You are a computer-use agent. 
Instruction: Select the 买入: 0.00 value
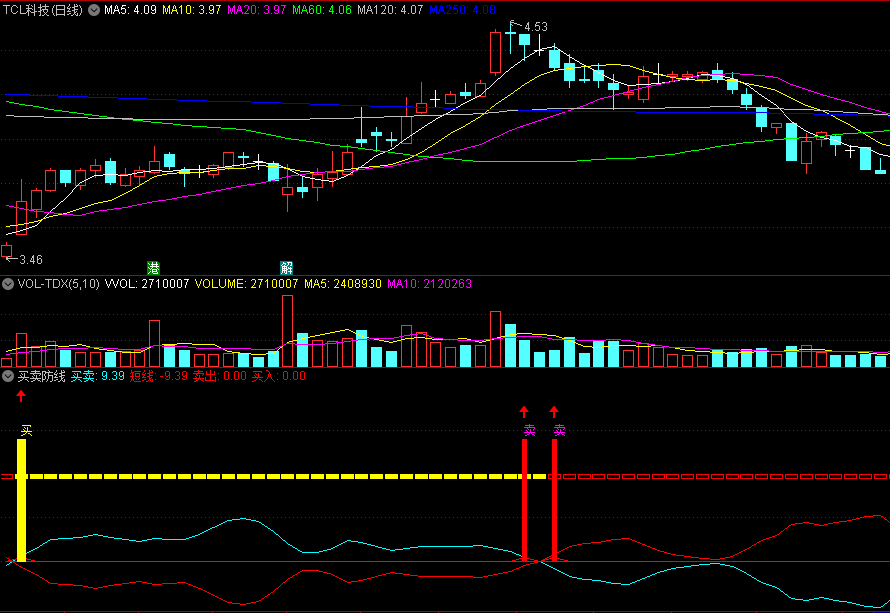[279, 376]
